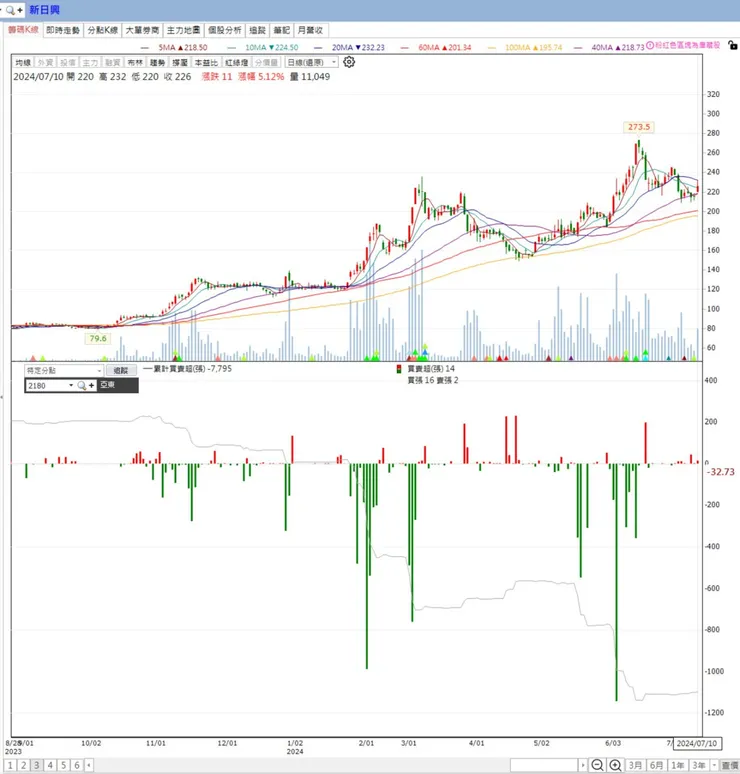Click the 40MA 218.73 legend entry

point(609,47)
